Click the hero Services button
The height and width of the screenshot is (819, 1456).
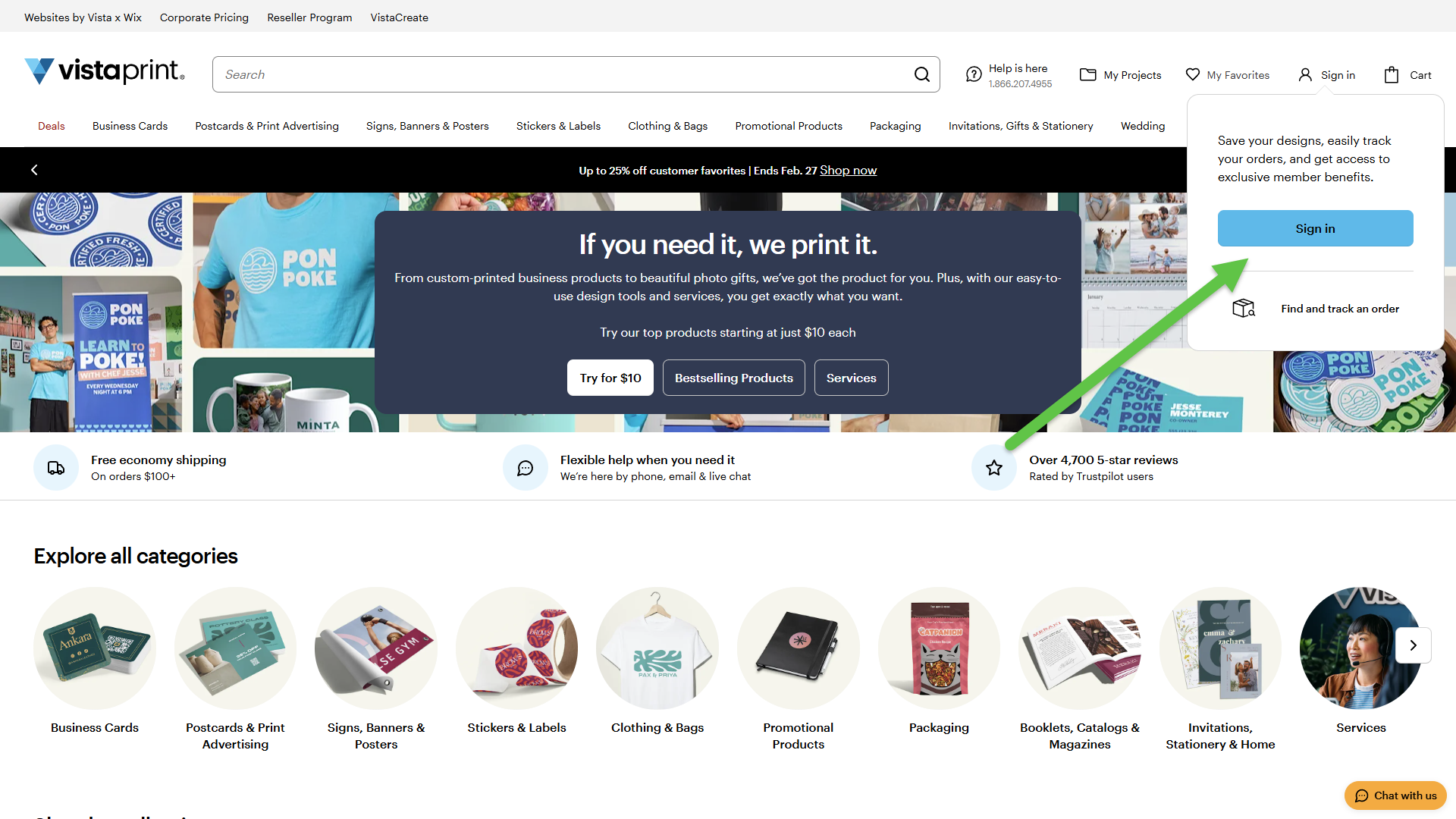coord(852,378)
